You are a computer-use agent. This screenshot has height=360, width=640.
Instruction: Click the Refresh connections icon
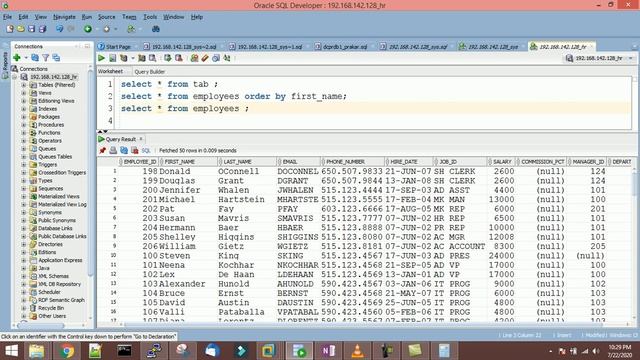click(x=35, y=58)
